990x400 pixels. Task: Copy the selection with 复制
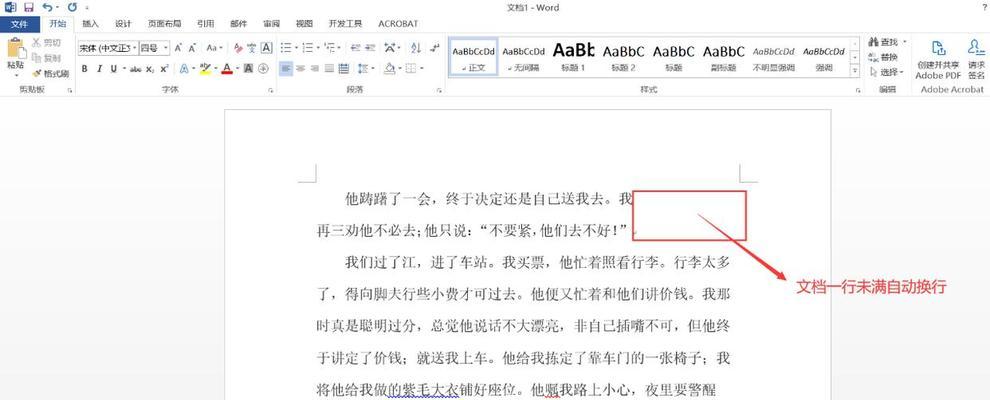(x=46, y=58)
